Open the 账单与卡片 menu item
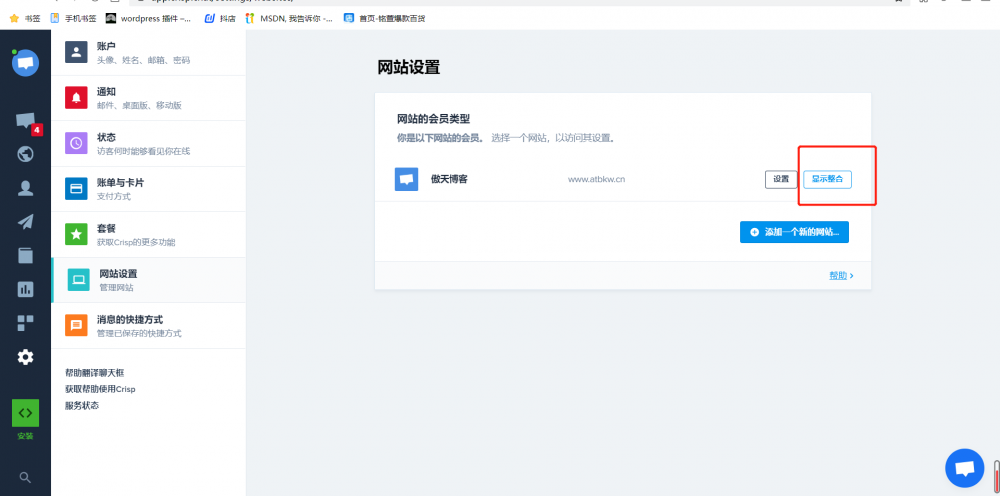 click(148, 189)
